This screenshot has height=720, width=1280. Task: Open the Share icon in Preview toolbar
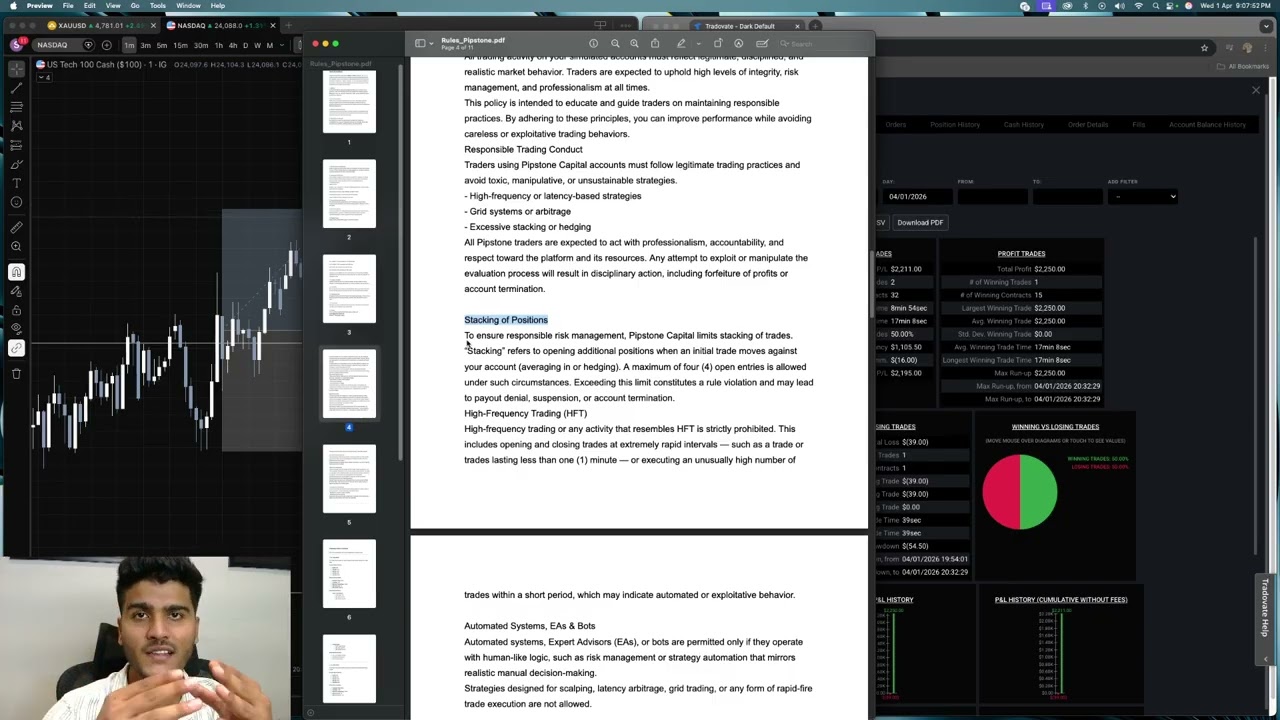coord(655,44)
